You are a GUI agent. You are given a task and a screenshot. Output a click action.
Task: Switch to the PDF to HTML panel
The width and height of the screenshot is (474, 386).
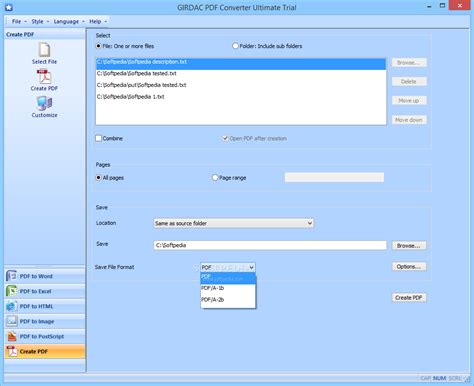[45, 306]
